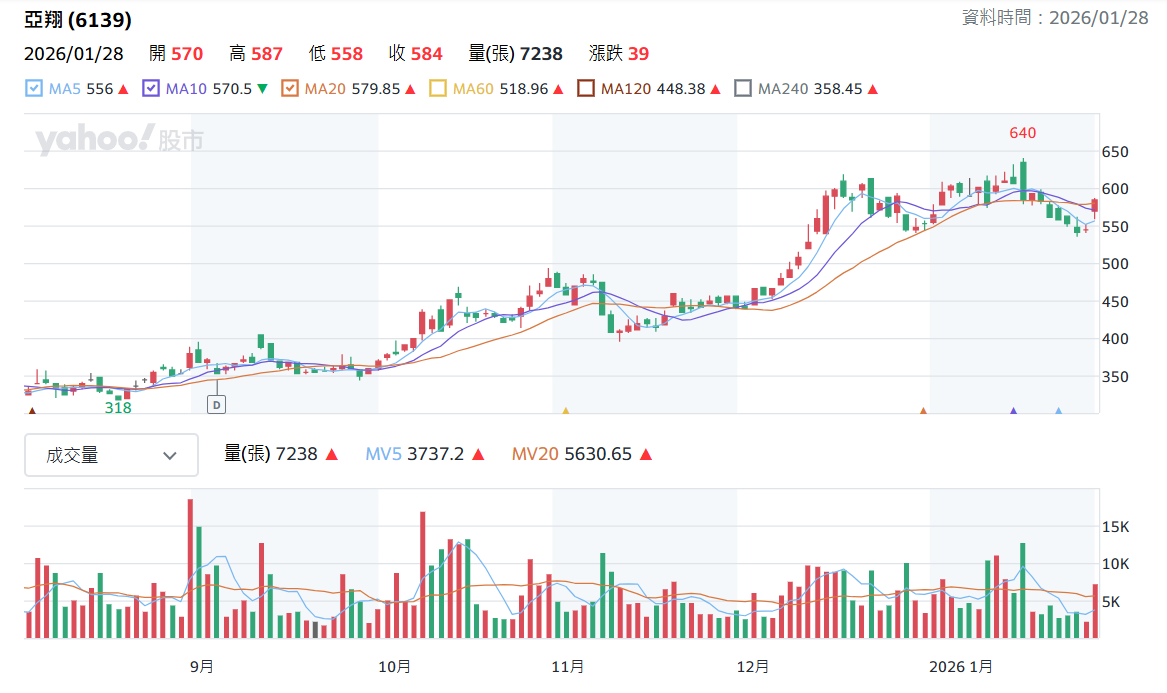Uncheck the MA10 moving average checkbox
This screenshot has height=693, width=1167.
pyautogui.click(x=150, y=89)
